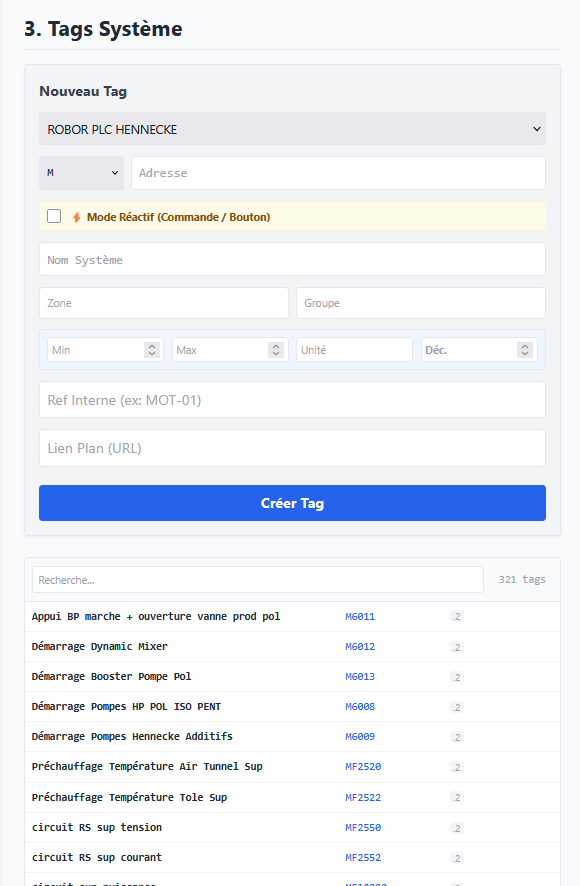580x886 pixels.
Task: Open address link M6013
Action: pyautogui.click(x=360, y=676)
